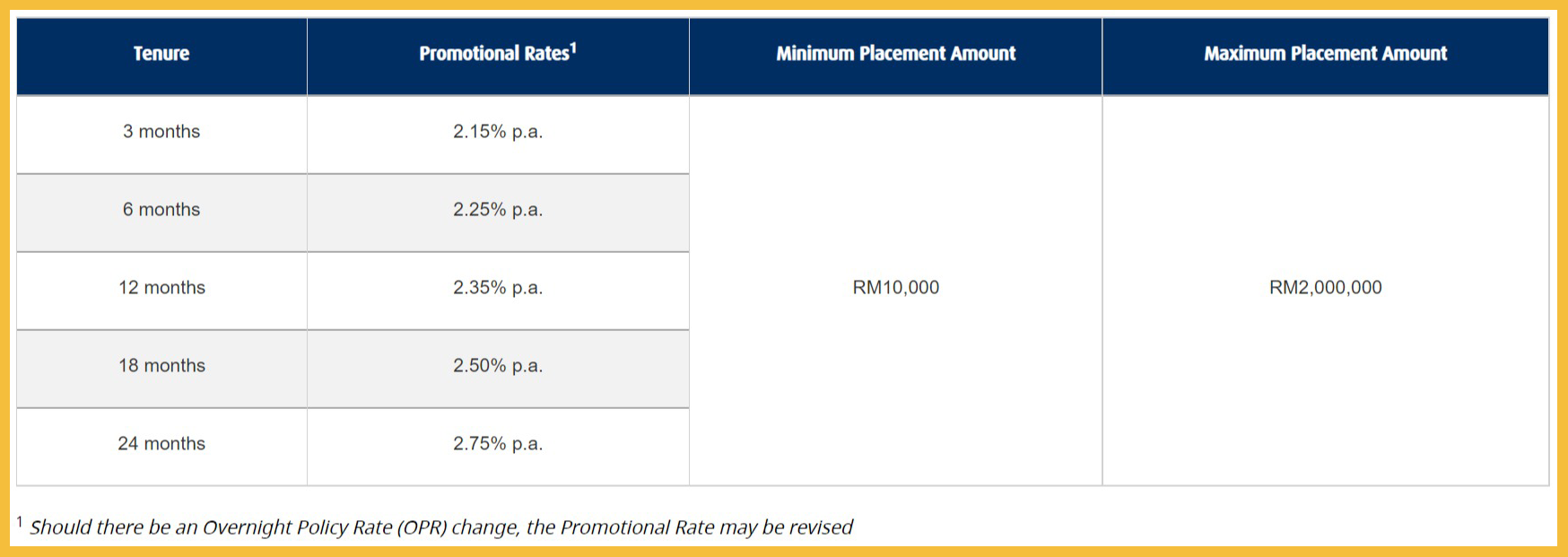
Task: Click the footnote superscript 1 marker
Action: [x=20, y=521]
